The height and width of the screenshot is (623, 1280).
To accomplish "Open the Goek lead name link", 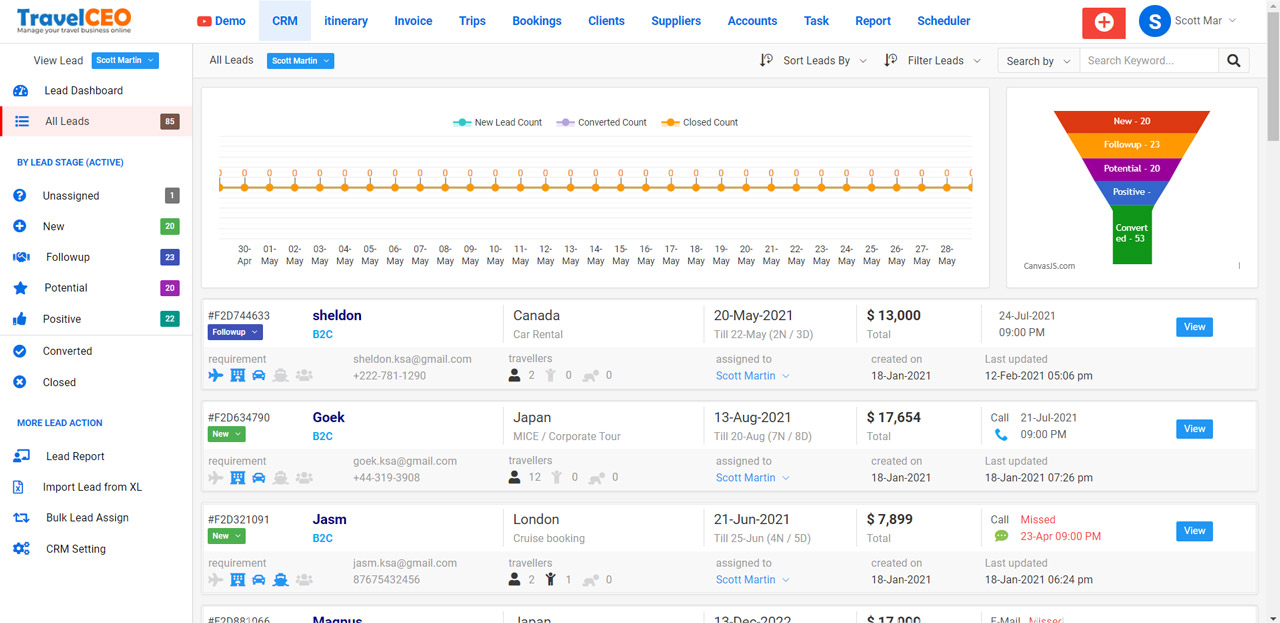I will coord(328,418).
